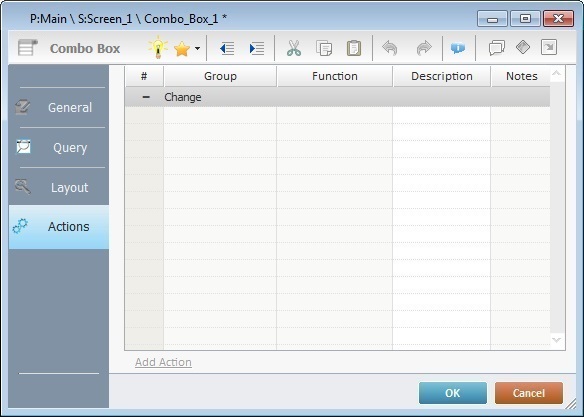Click the clipboard paste icon
584x417 pixels.
pyautogui.click(x=353, y=48)
